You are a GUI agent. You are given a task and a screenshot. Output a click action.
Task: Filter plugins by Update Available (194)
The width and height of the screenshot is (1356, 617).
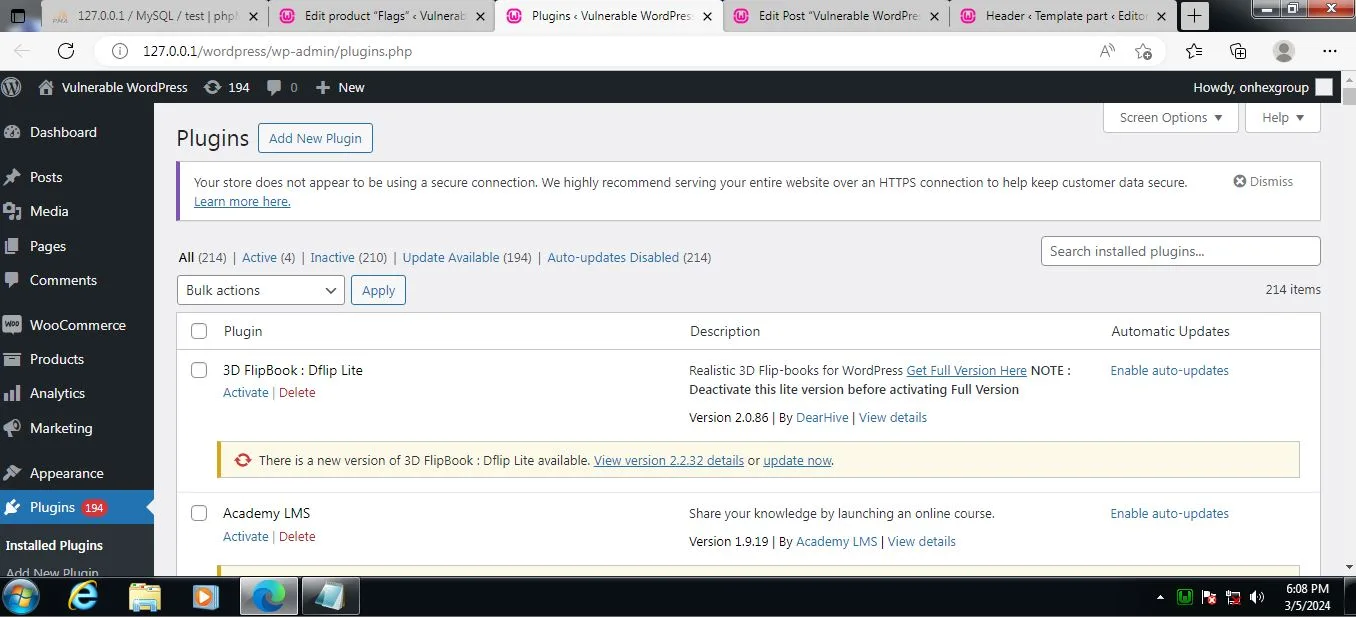click(x=467, y=257)
